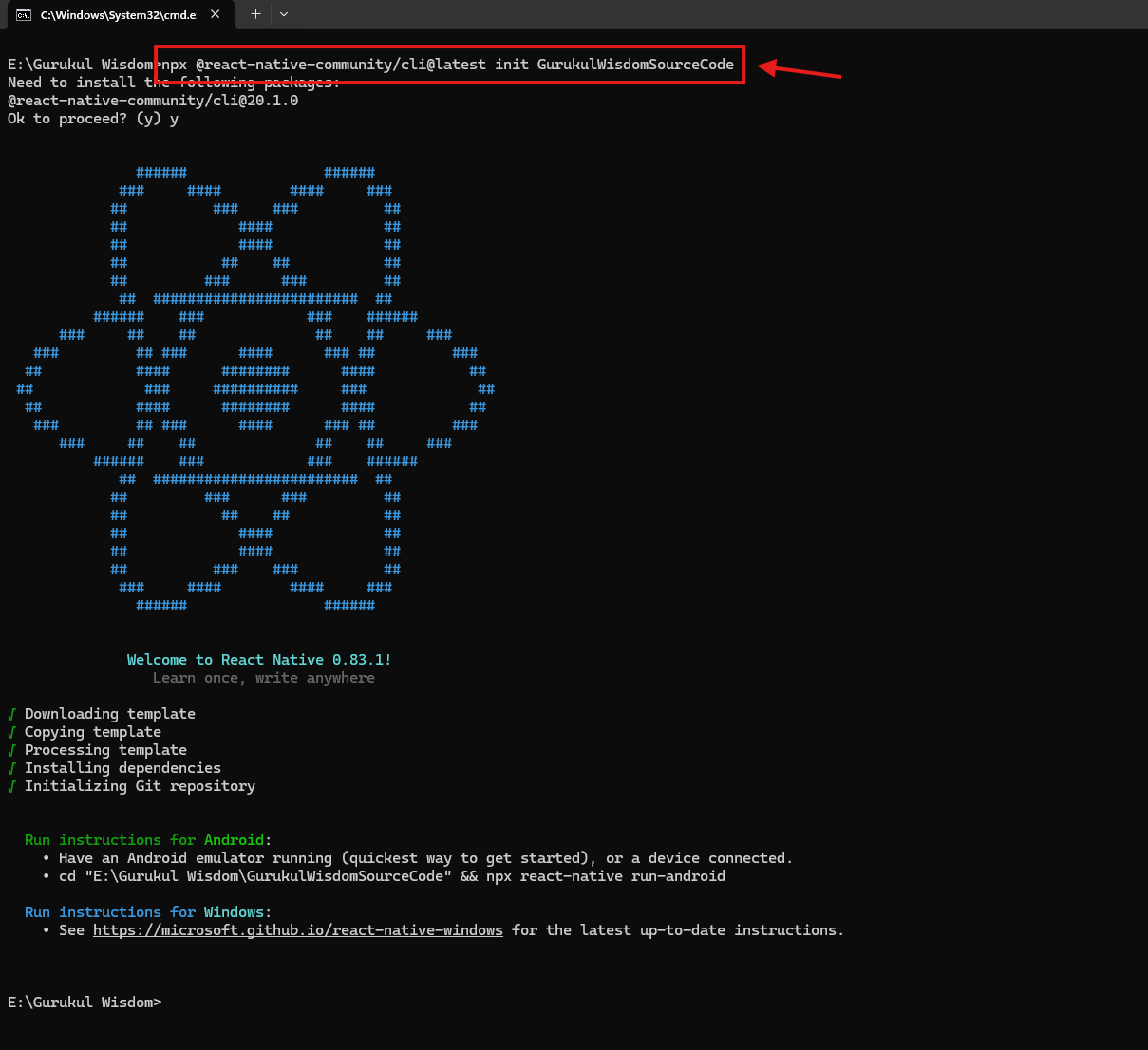The height and width of the screenshot is (1050, 1148).
Task: Expand the new tab profile dropdown chevron
Action: pos(284,14)
